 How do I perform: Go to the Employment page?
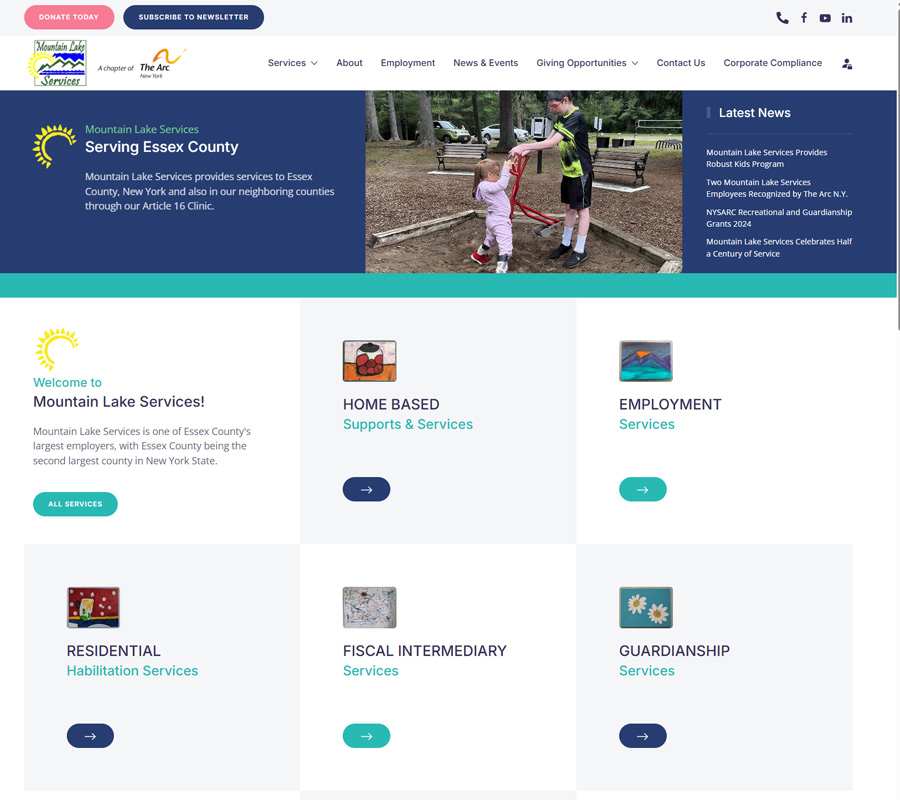[x=408, y=63]
